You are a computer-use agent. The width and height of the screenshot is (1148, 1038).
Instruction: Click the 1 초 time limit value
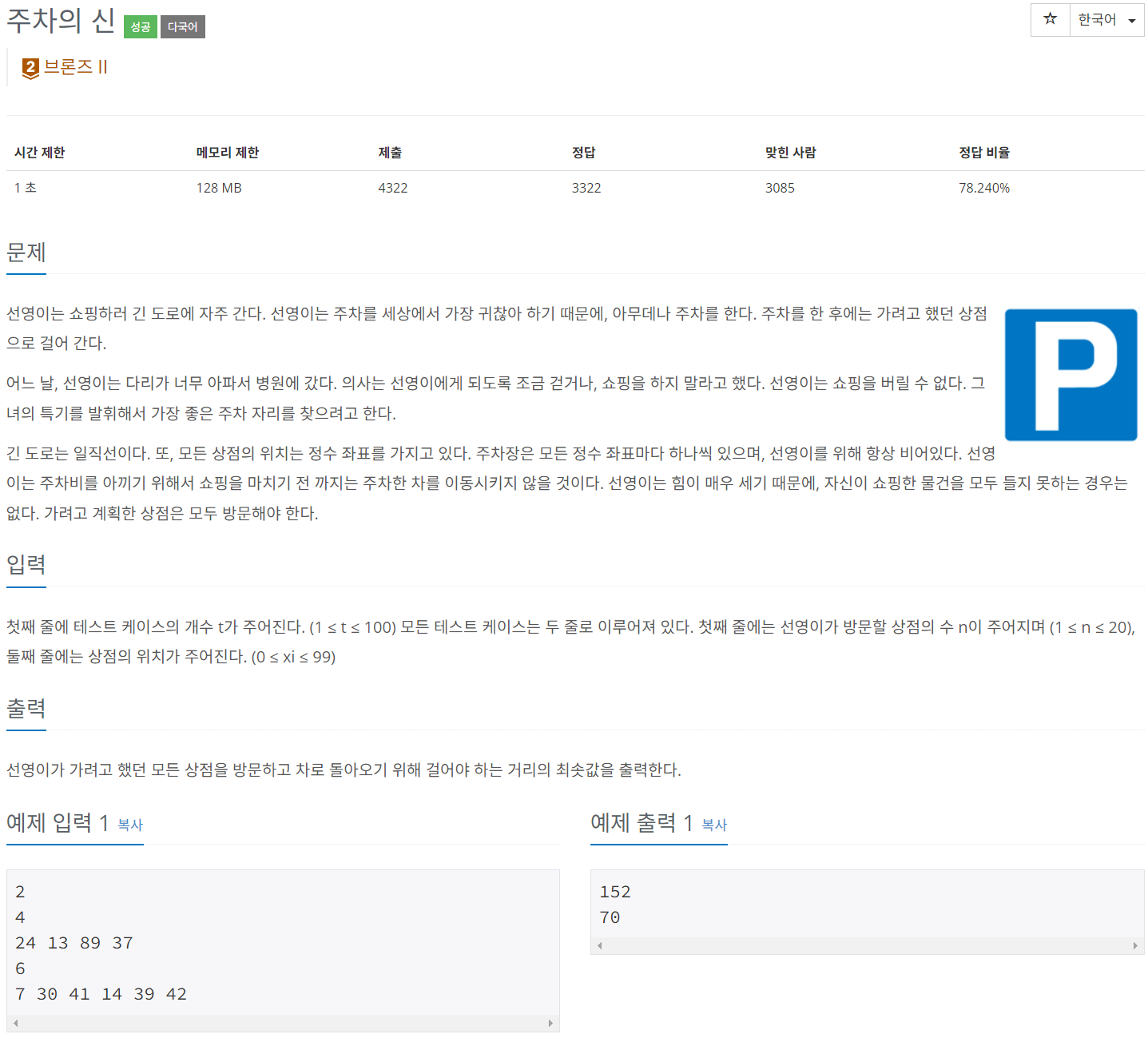(26, 188)
